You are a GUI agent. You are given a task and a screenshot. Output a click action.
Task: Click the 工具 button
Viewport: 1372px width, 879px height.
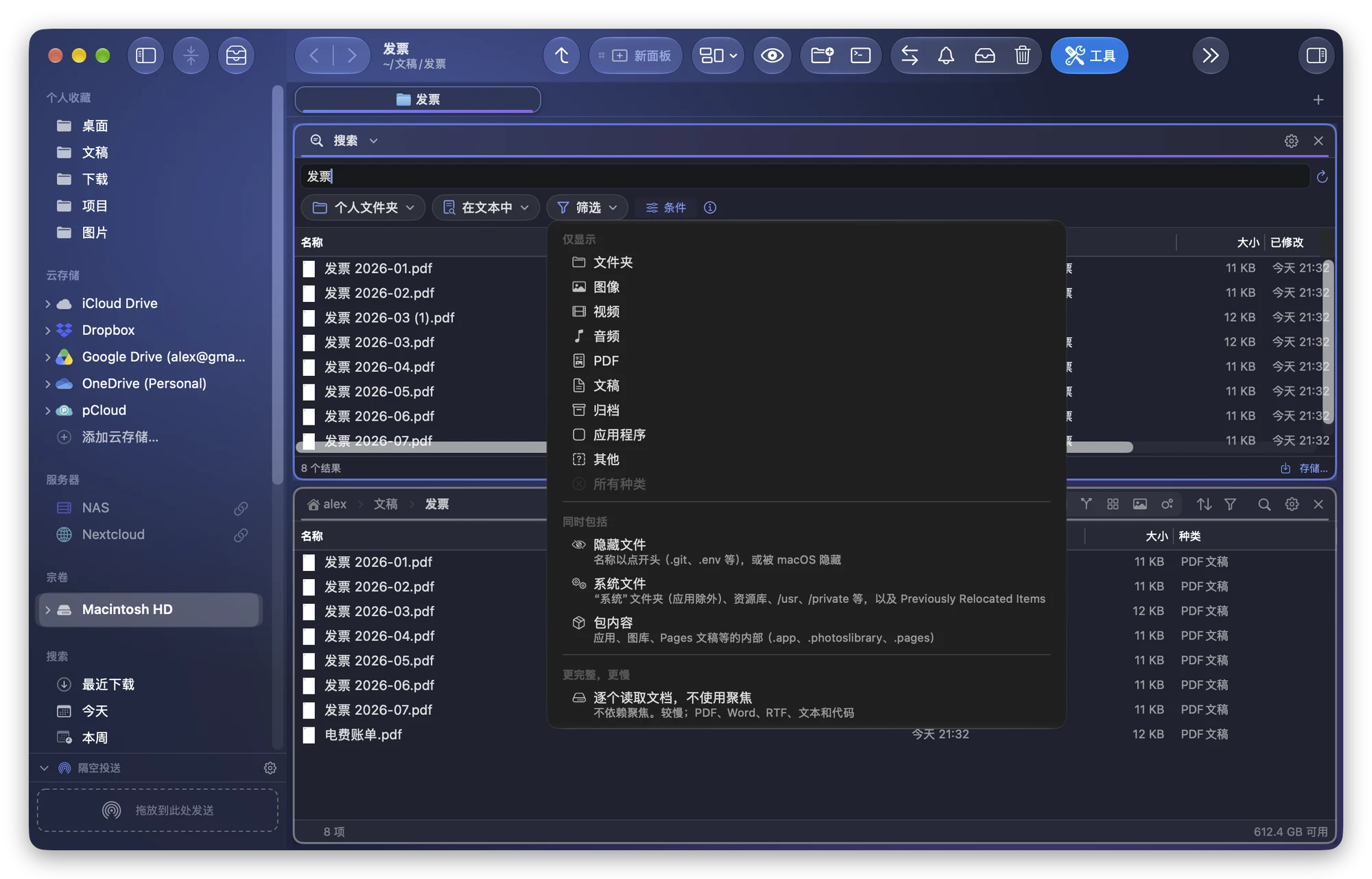[x=1089, y=56]
